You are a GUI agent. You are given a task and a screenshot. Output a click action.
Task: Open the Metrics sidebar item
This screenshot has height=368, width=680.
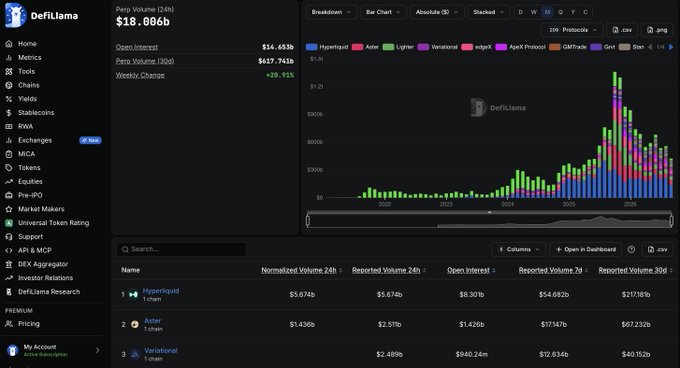(29, 58)
